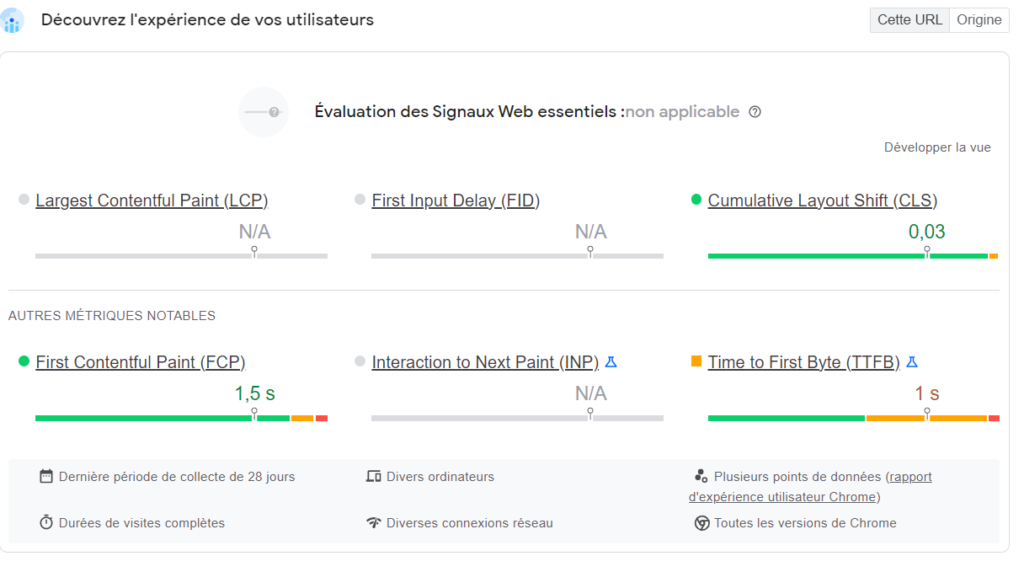
Task: Click the experimental flask icon beside INP
Action: (x=611, y=362)
